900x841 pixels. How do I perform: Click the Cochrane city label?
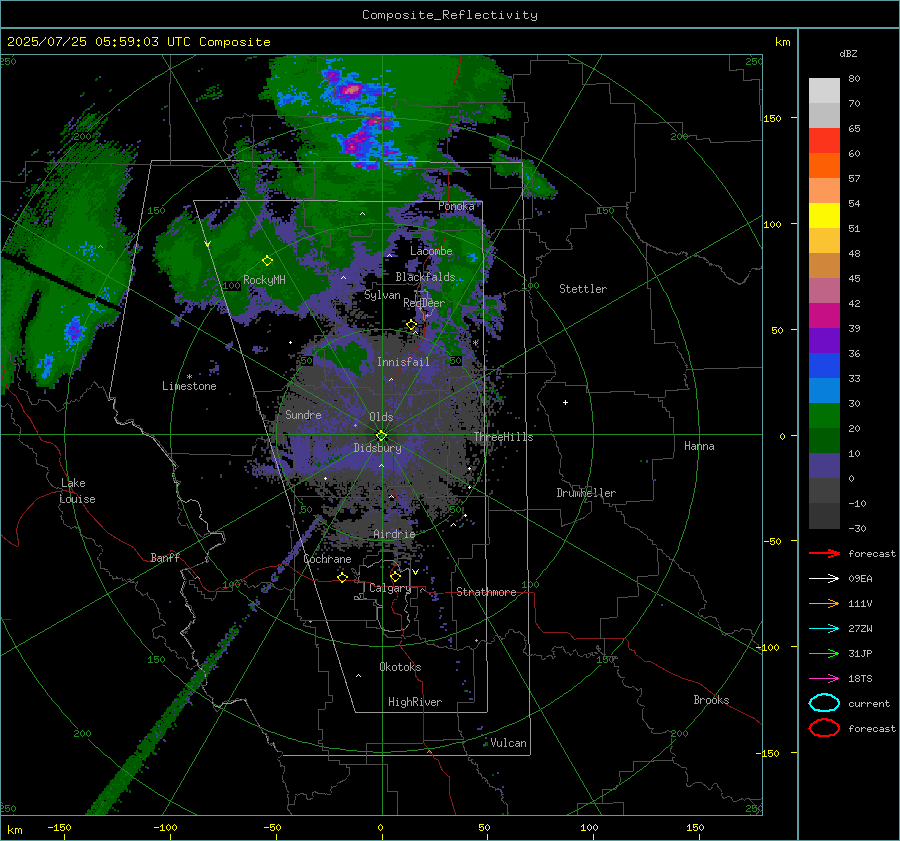coord(327,559)
